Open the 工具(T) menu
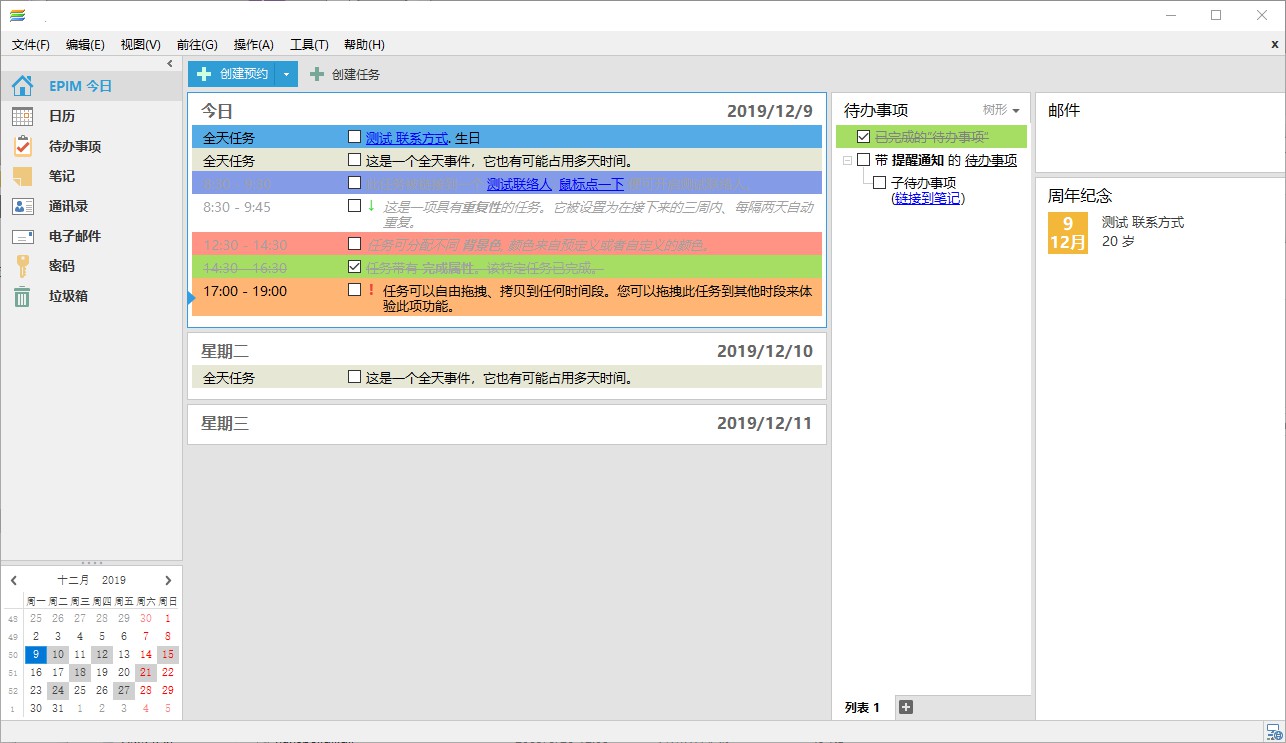 (309, 45)
